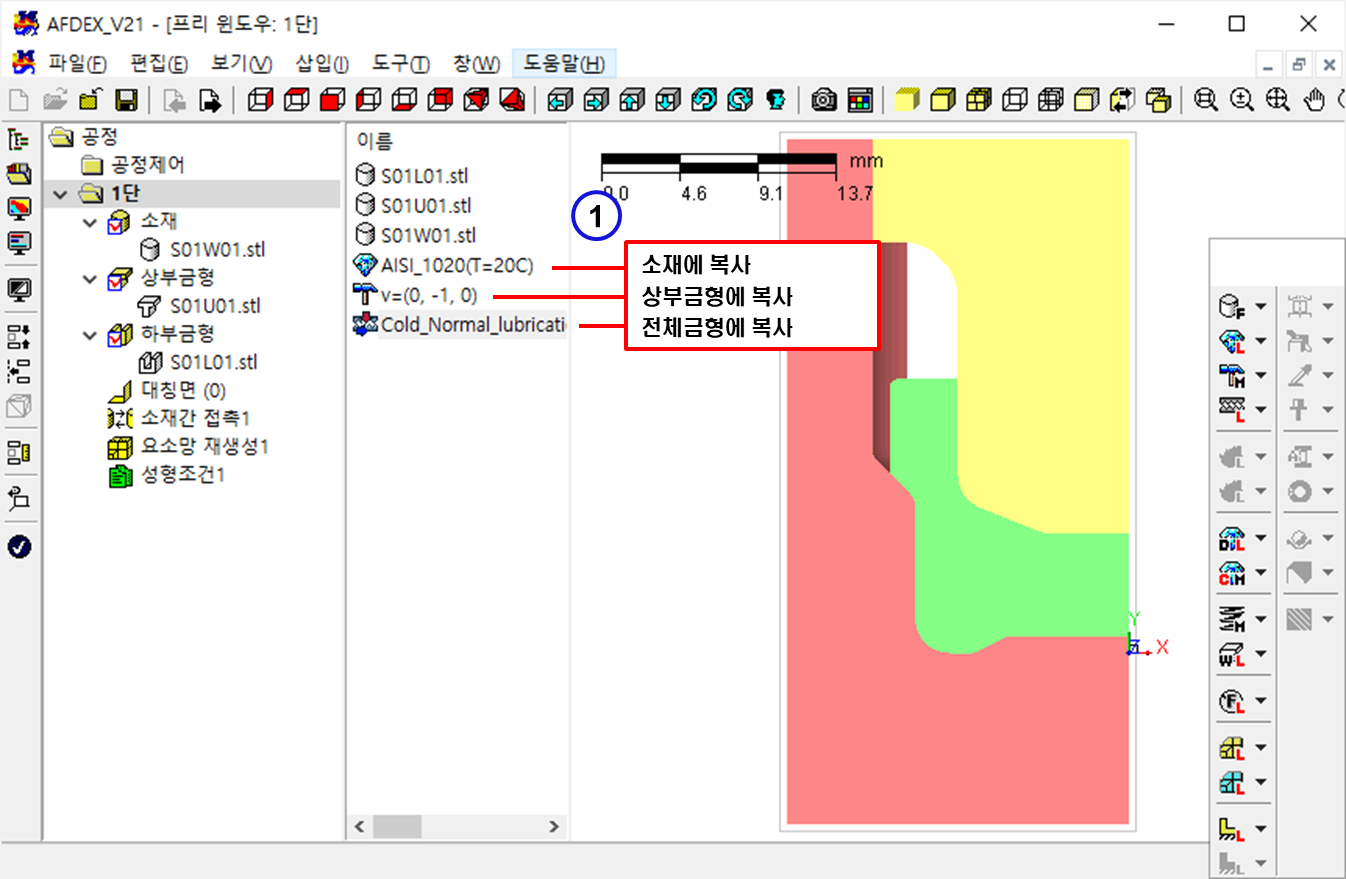Collapse the 1단 stage folder
This screenshot has height=879, width=1346.
[x=61, y=194]
